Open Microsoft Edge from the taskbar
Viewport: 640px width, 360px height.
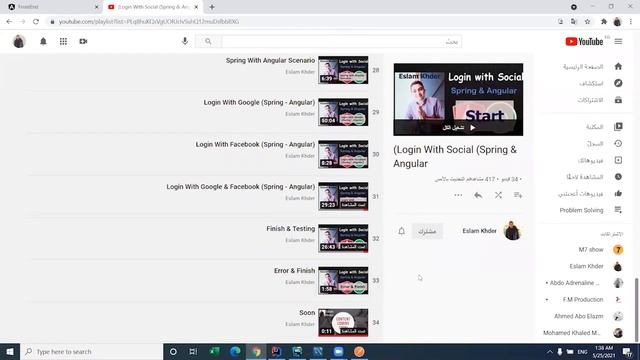point(235,351)
